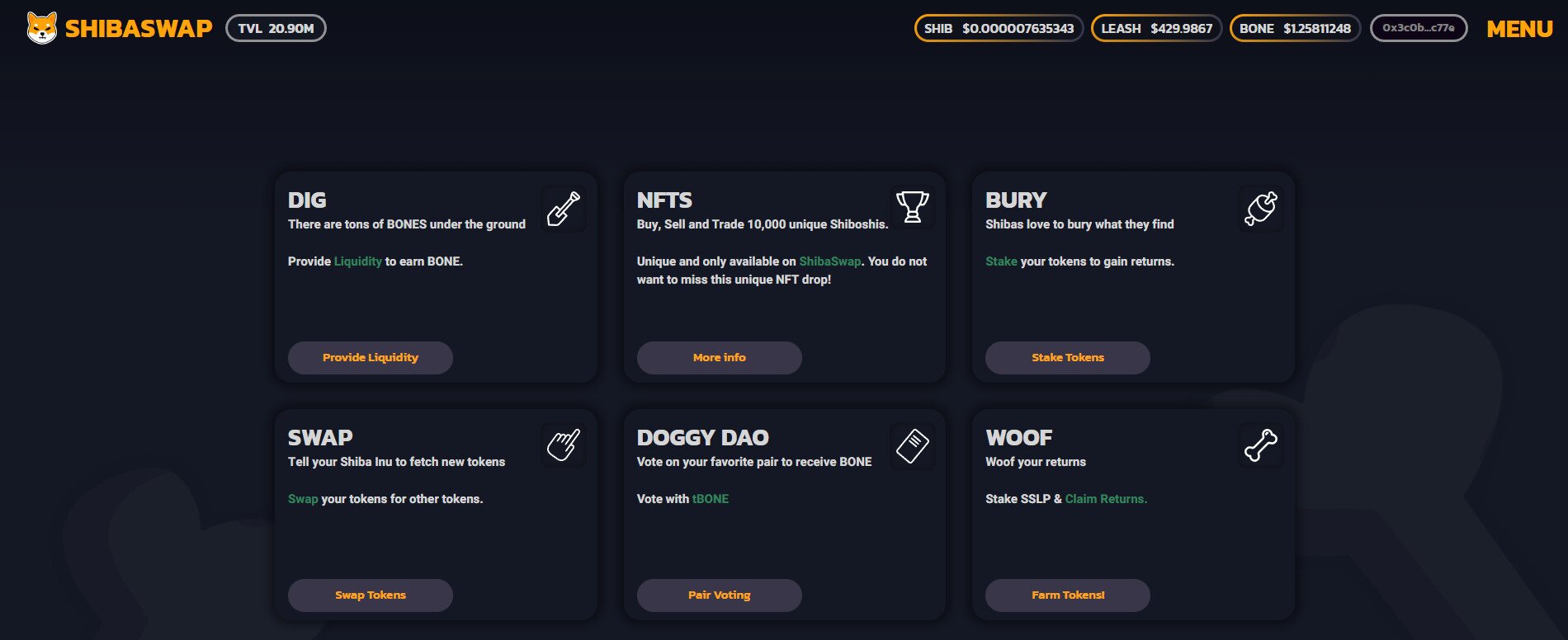Image resolution: width=1568 pixels, height=640 pixels.
Task: Click the Provide Liquidity button
Action: pyautogui.click(x=371, y=358)
